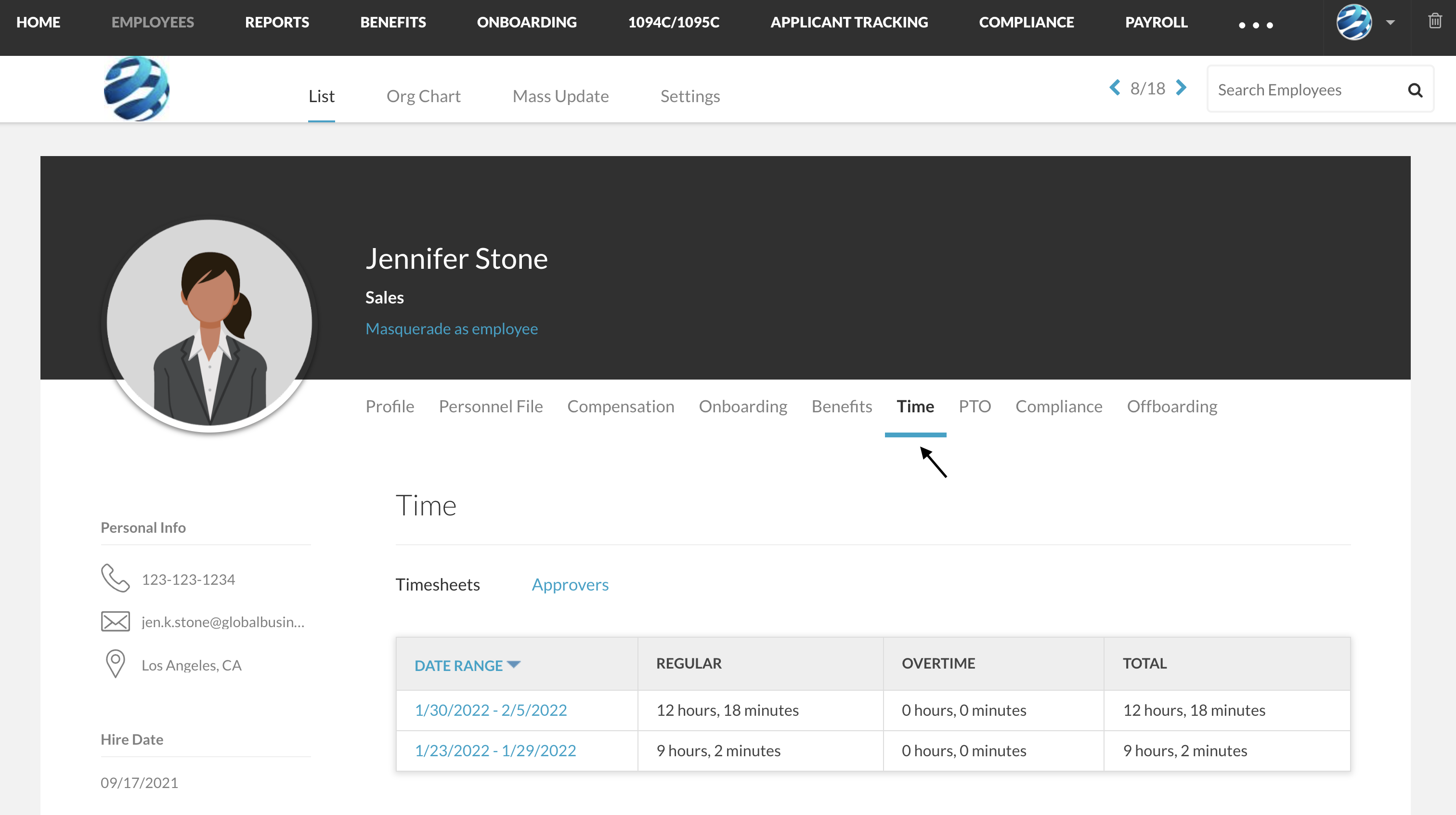Open the three-dots more menu

tap(1255, 25)
